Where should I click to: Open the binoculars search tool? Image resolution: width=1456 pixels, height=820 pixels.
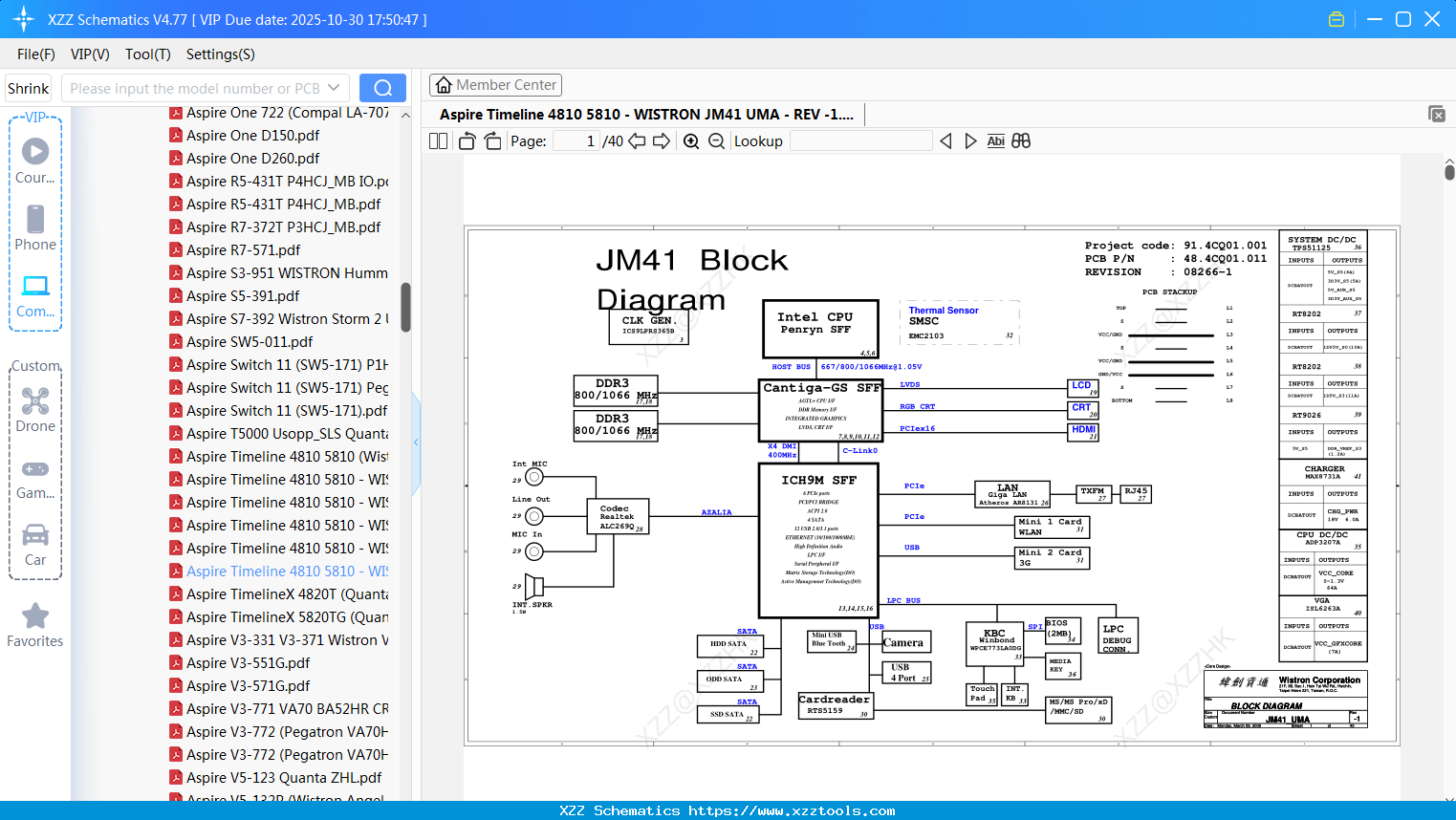(1021, 141)
